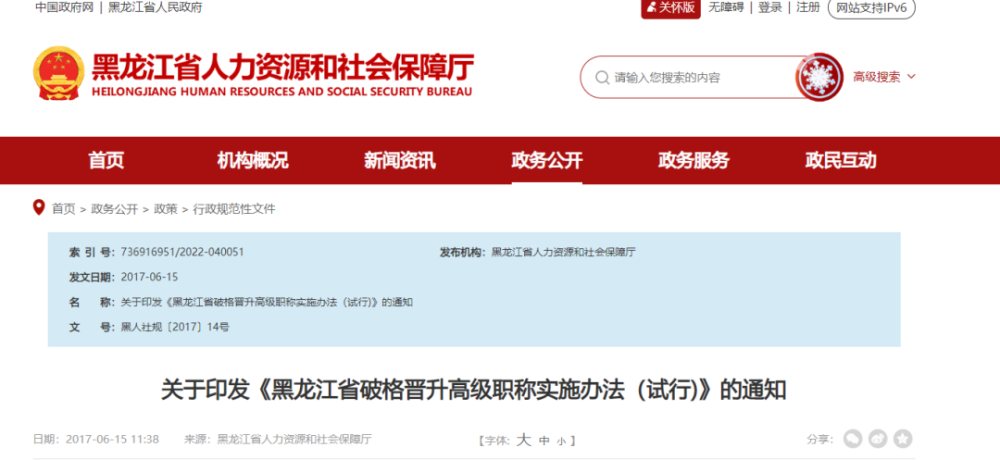Set font size to 中
Screen dimensions: 1000x460
(544, 440)
